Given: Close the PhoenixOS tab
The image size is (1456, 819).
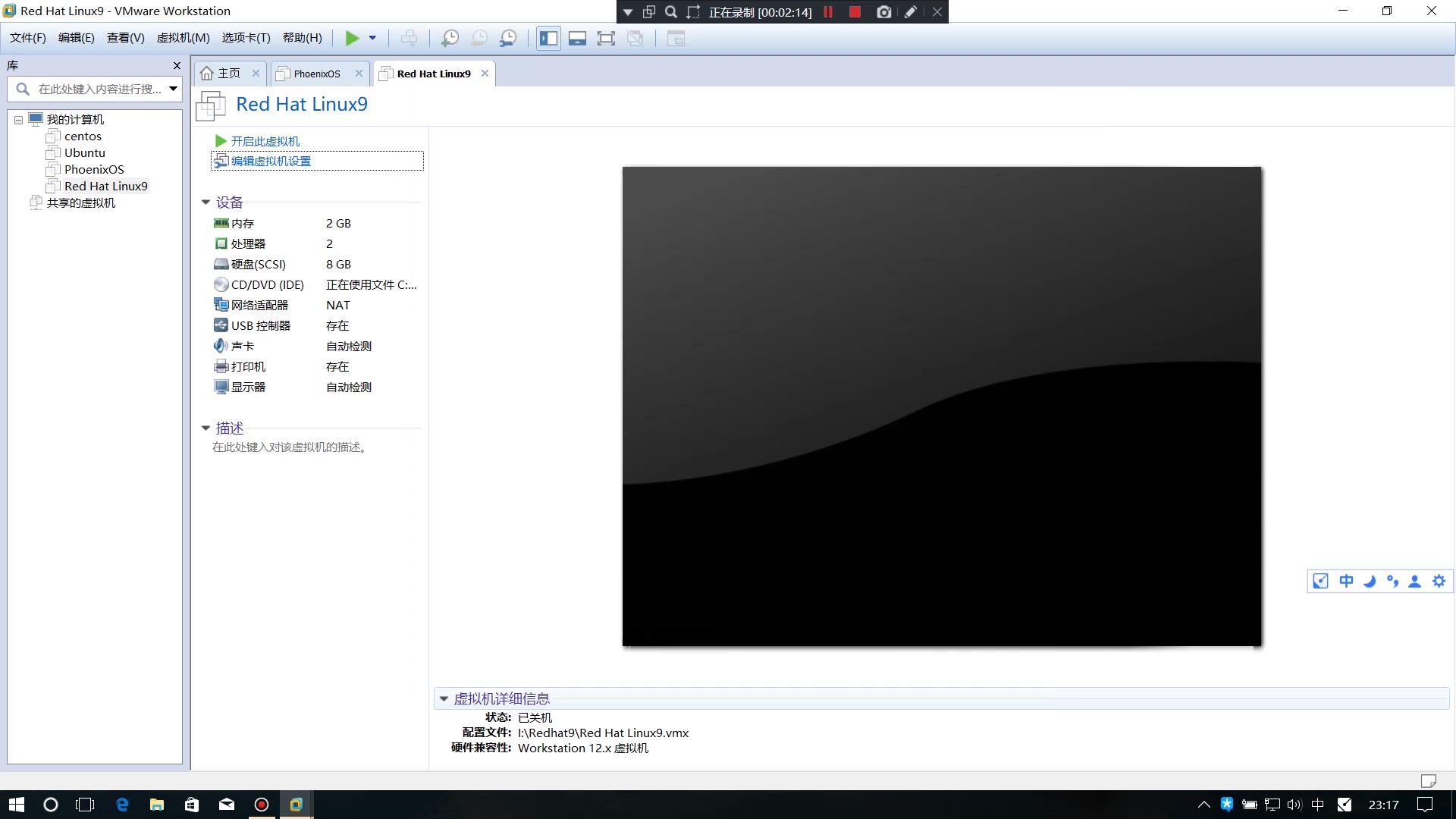Looking at the screenshot, I should click(359, 74).
